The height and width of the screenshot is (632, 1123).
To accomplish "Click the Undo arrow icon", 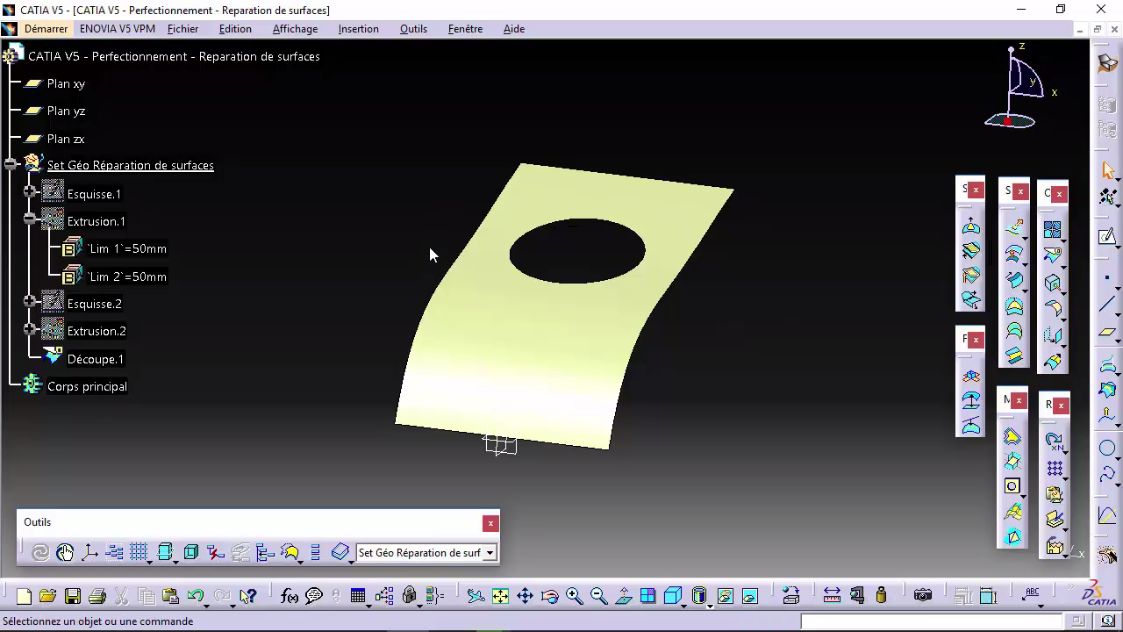I will pos(195,595).
